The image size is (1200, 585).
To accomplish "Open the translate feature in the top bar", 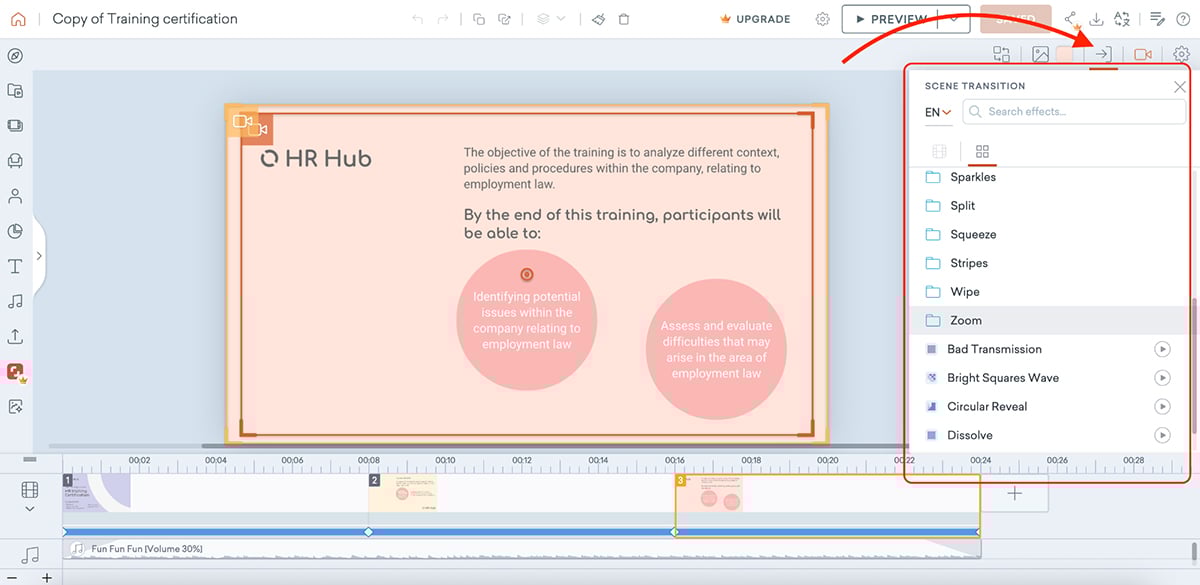I will coord(1121,18).
